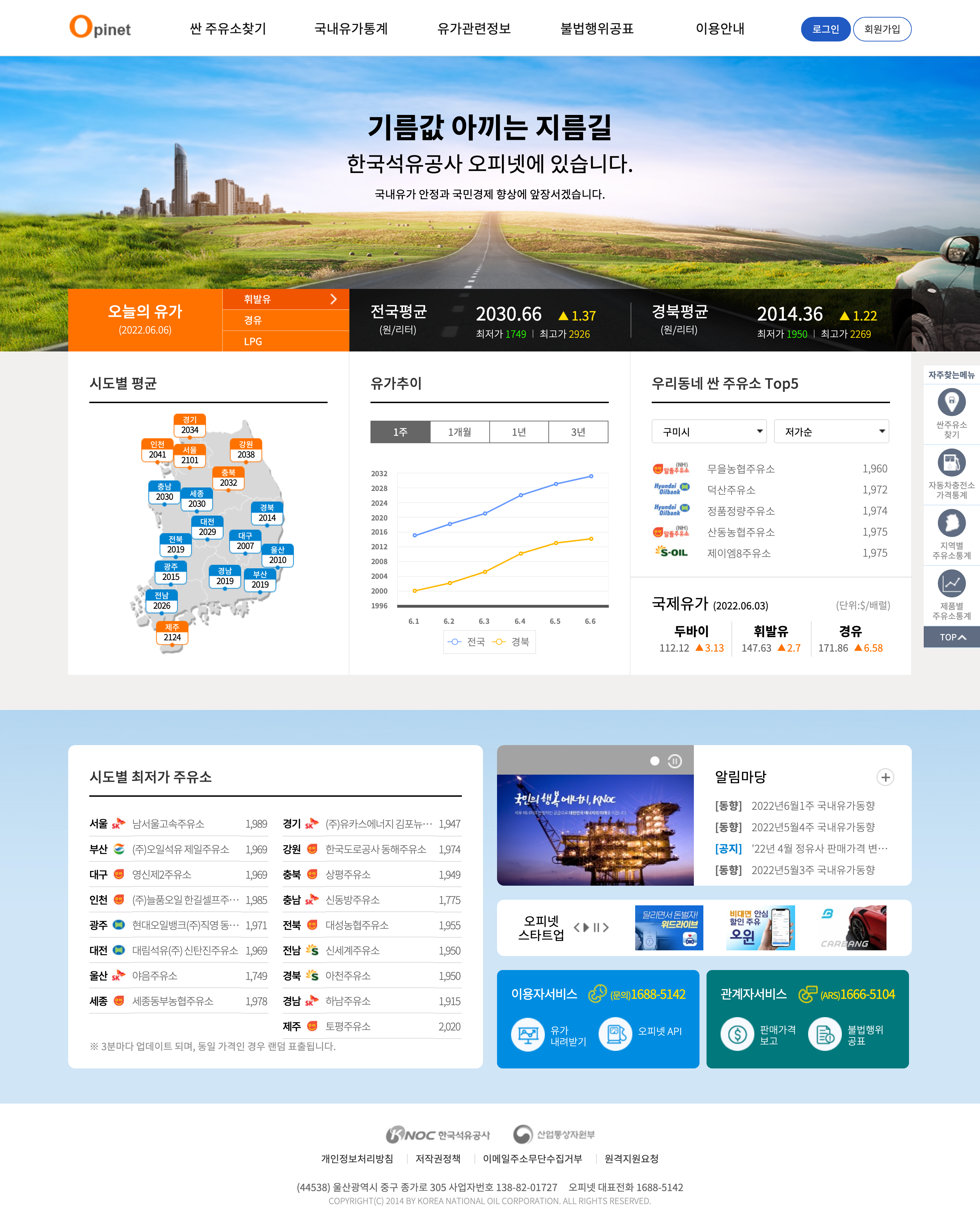Click the 제주 price marker on map
Image resolution: width=980 pixels, height=1228 pixels.
tap(172, 633)
